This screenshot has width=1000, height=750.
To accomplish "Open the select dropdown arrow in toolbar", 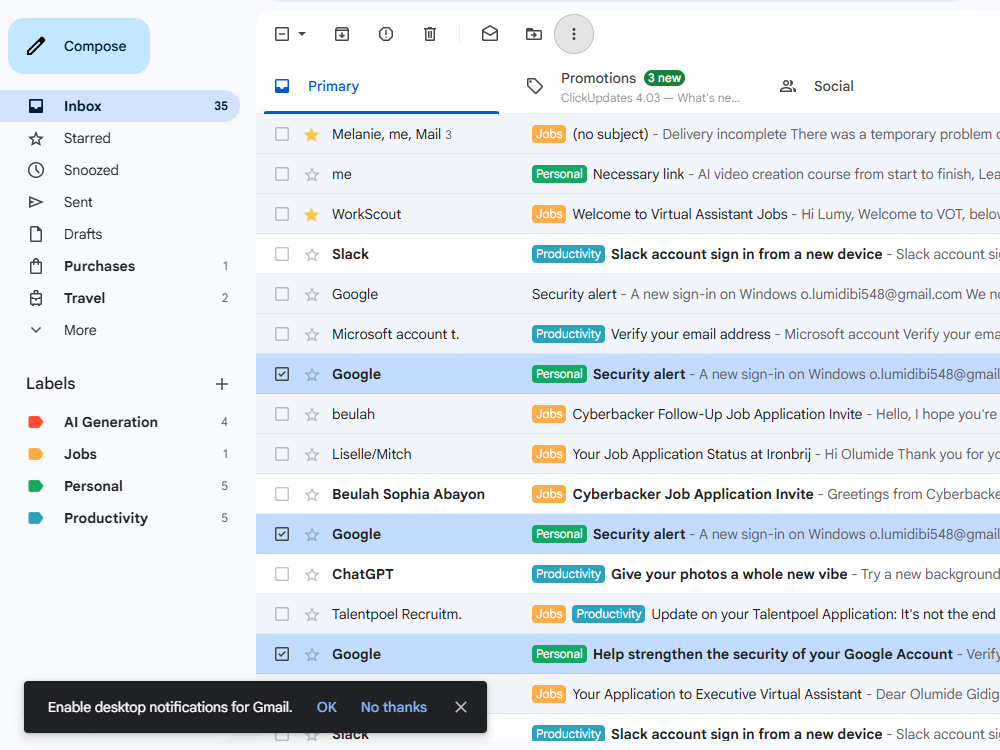I will tap(302, 34).
